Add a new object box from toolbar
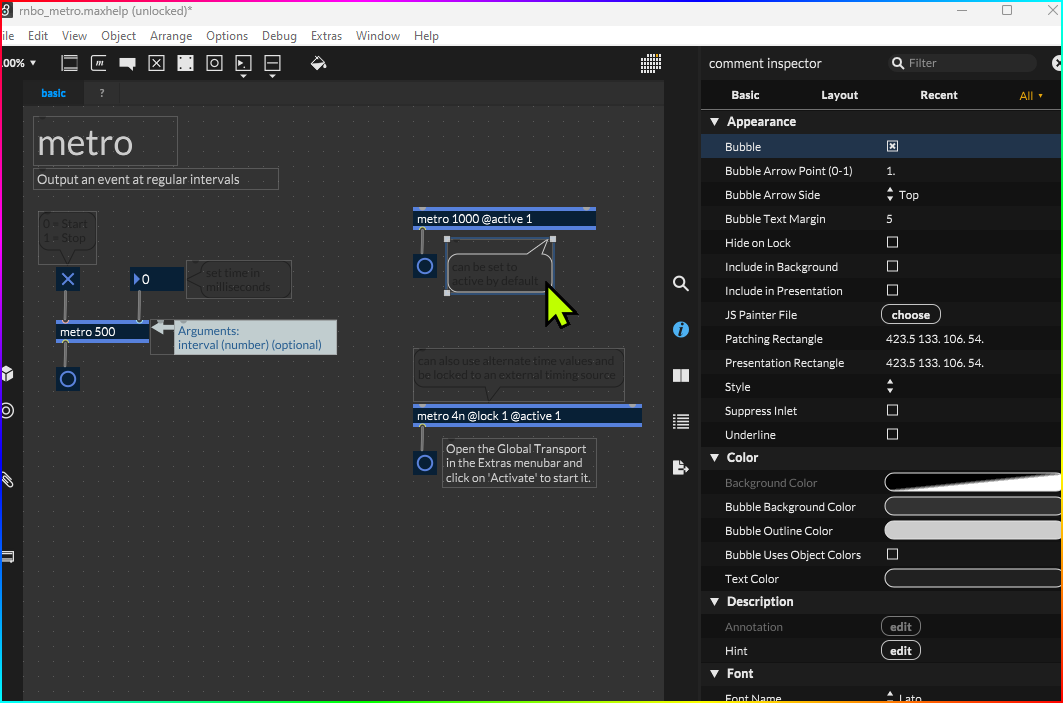1063x703 pixels. click(69, 64)
